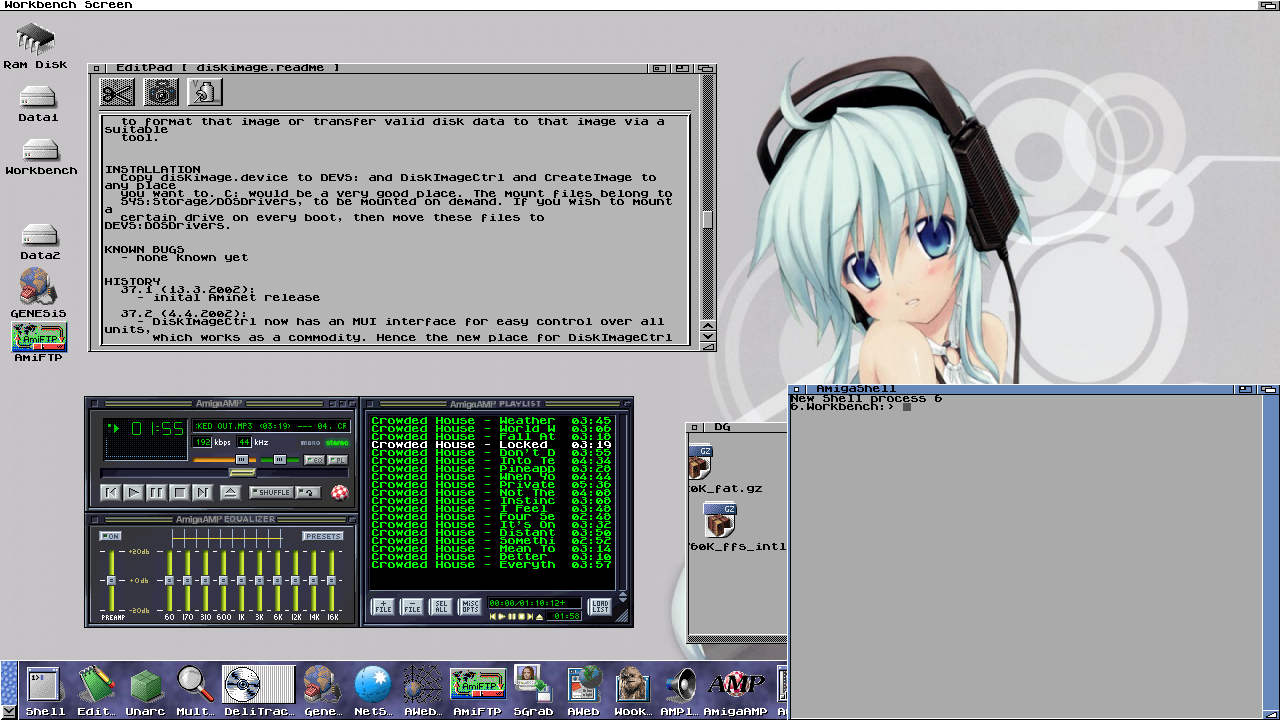Toggle the EQ window button
Viewport: 1280px width, 720px height.
(x=314, y=460)
